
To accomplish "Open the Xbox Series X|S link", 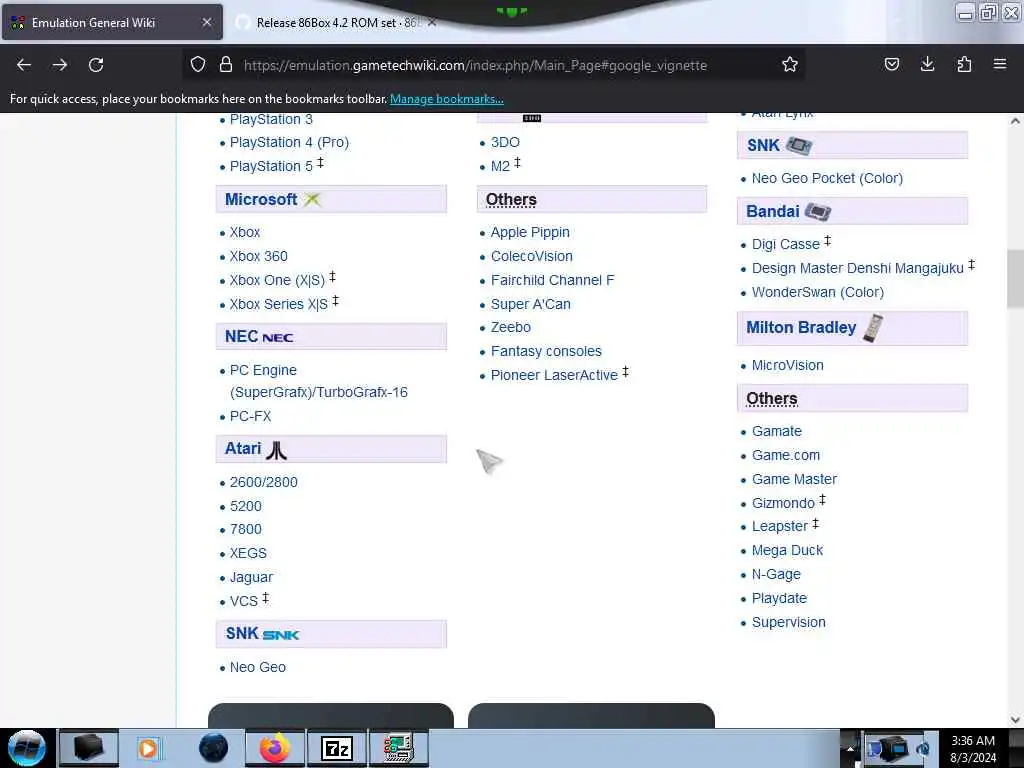I will pos(278,304).
